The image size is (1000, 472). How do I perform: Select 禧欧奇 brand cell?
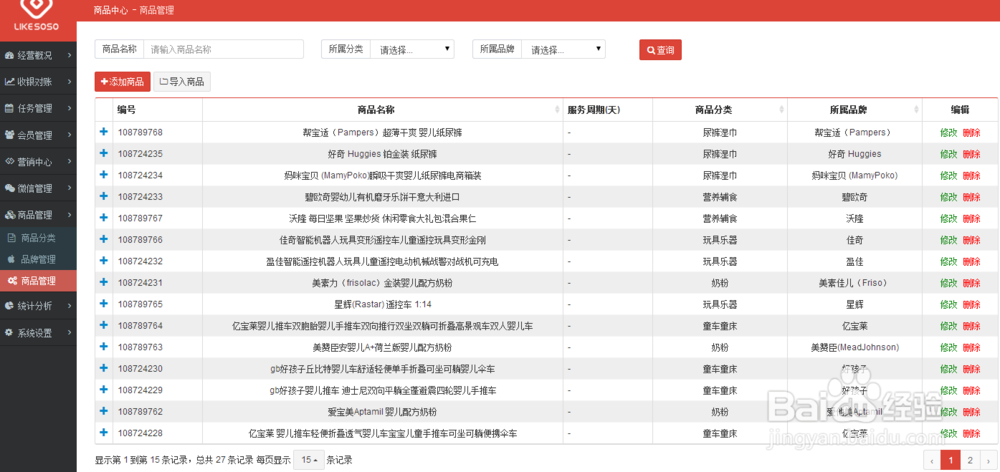tap(854, 197)
